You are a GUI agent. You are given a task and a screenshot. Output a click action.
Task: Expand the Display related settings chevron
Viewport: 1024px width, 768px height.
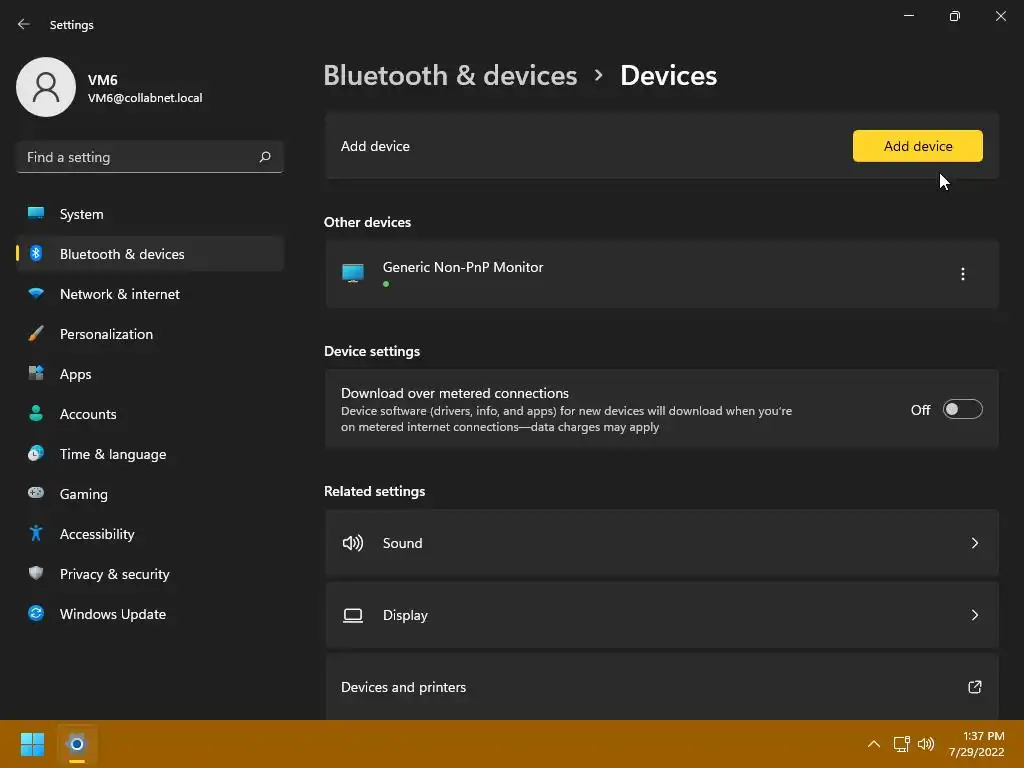click(974, 615)
